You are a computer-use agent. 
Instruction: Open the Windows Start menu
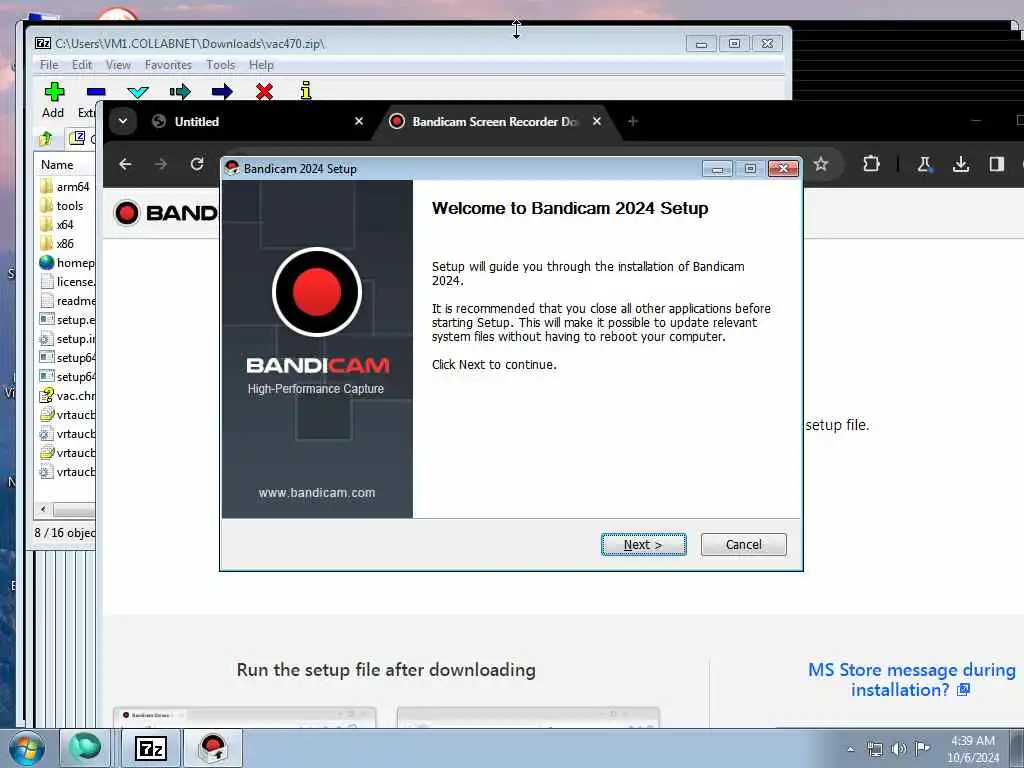point(27,749)
